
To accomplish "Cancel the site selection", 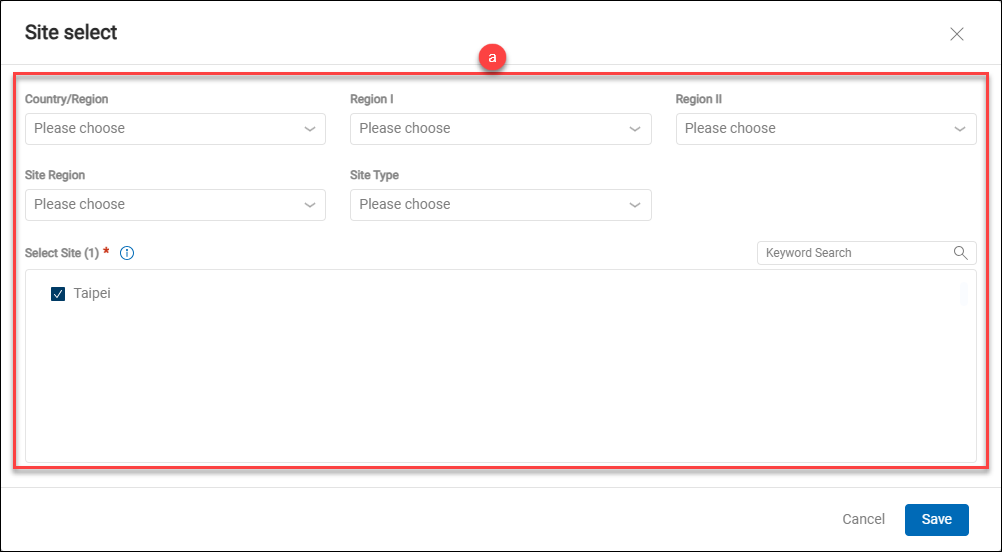I will tap(863, 519).
